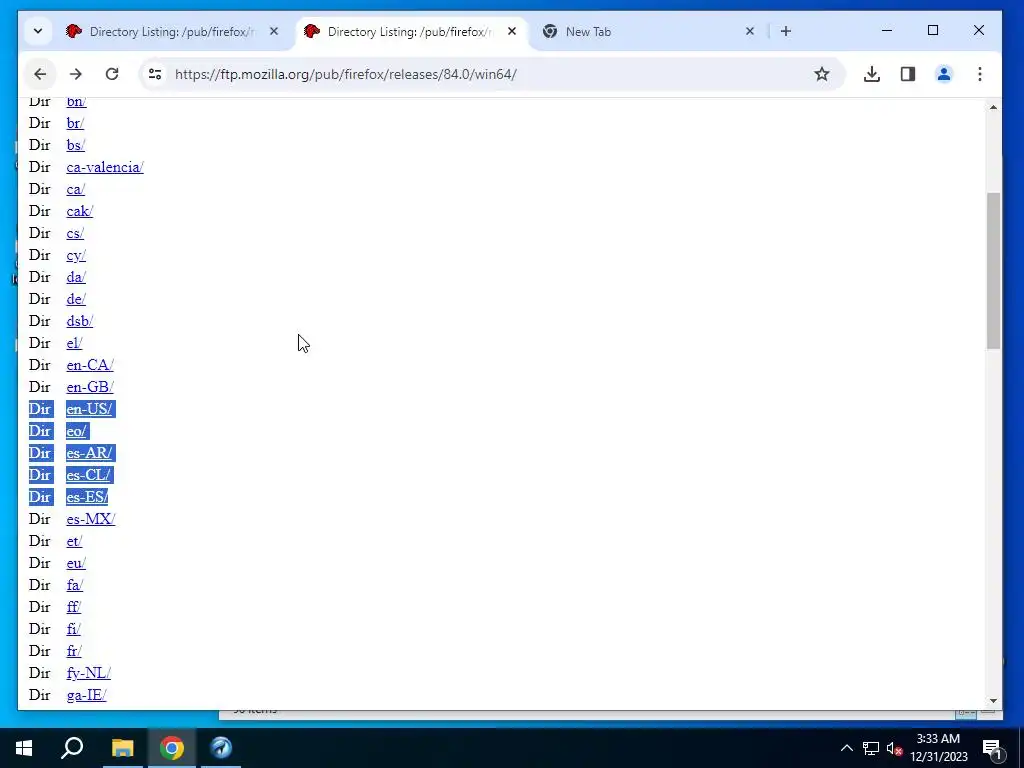The height and width of the screenshot is (768, 1024).
Task: Click the muted volume tray icon
Action: (x=894, y=749)
